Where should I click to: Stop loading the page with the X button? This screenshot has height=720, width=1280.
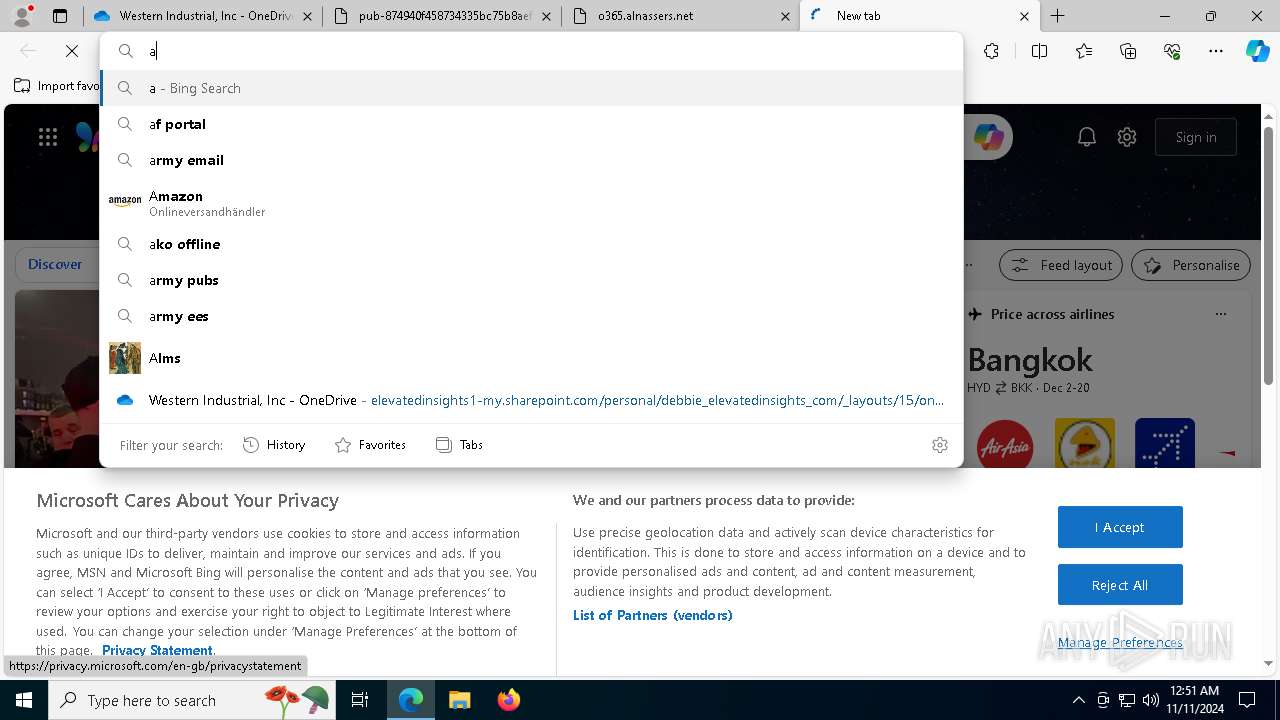point(72,51)
